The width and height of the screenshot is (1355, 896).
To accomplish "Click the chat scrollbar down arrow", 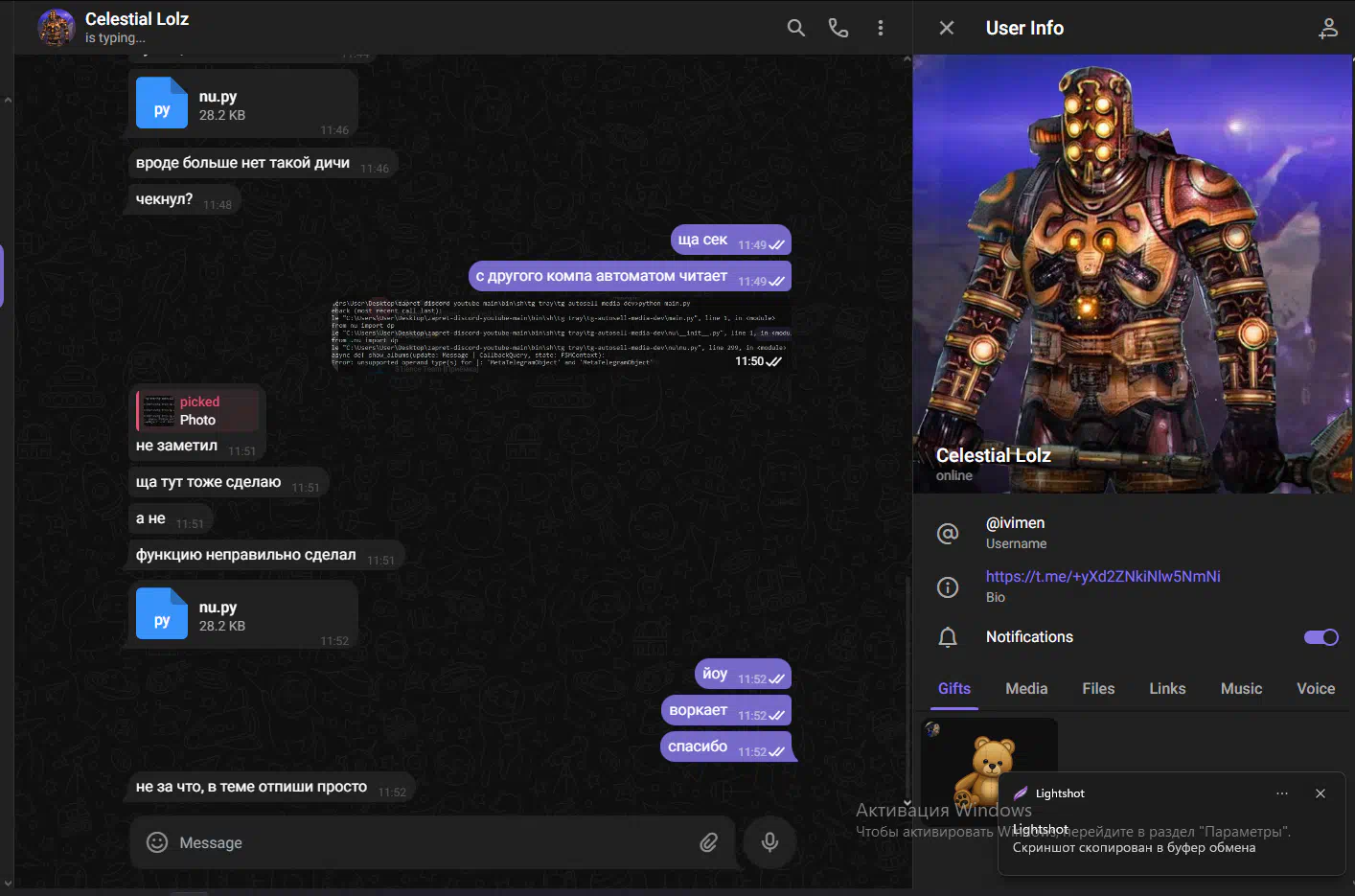I will (907, 804).
